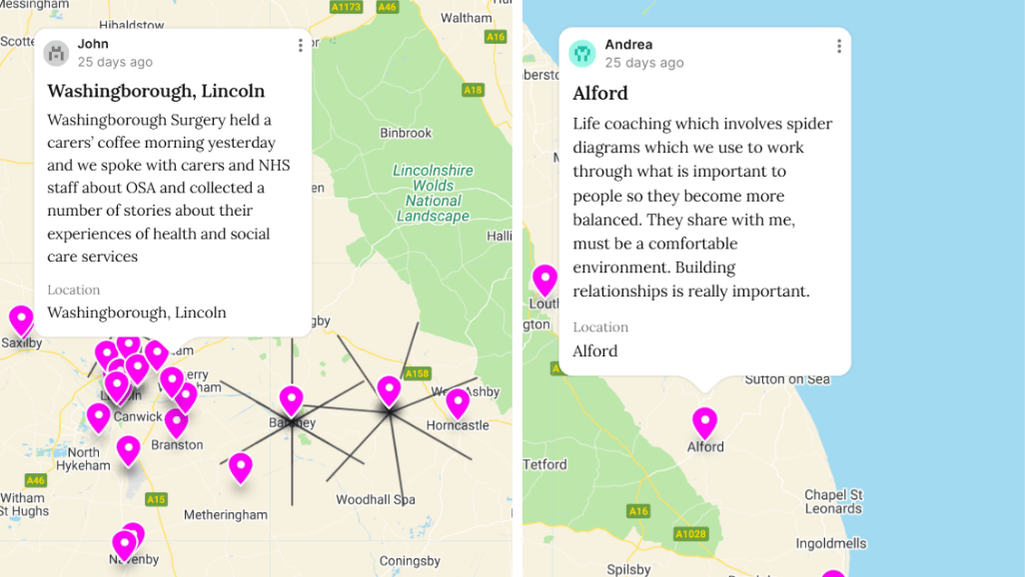The height and width of the screenshot is (577, 1025).
Task: Click John's avatar icon
Action: click(55, 53)
